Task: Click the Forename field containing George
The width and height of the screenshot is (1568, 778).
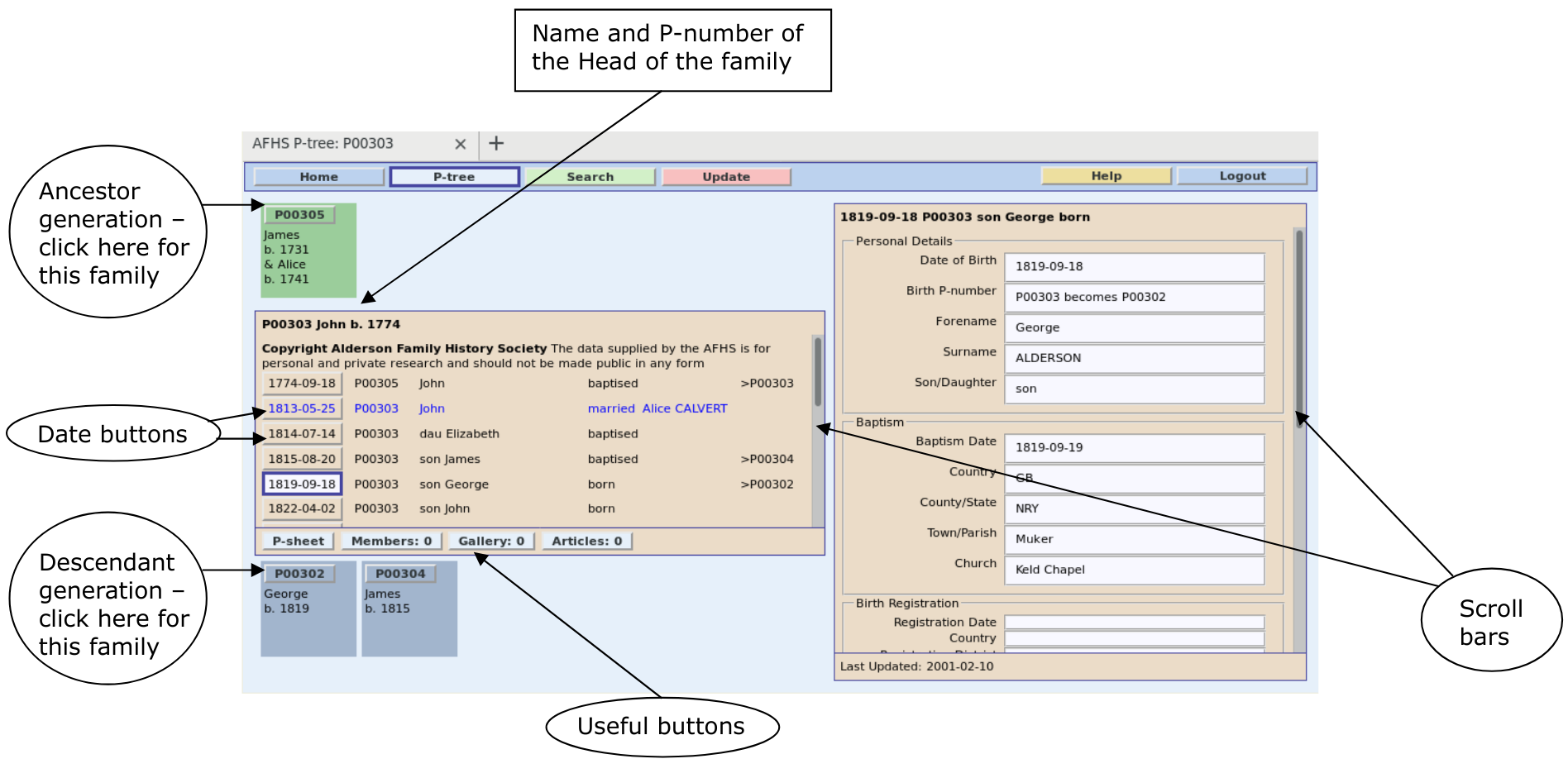Action: tap(1133, 327)
